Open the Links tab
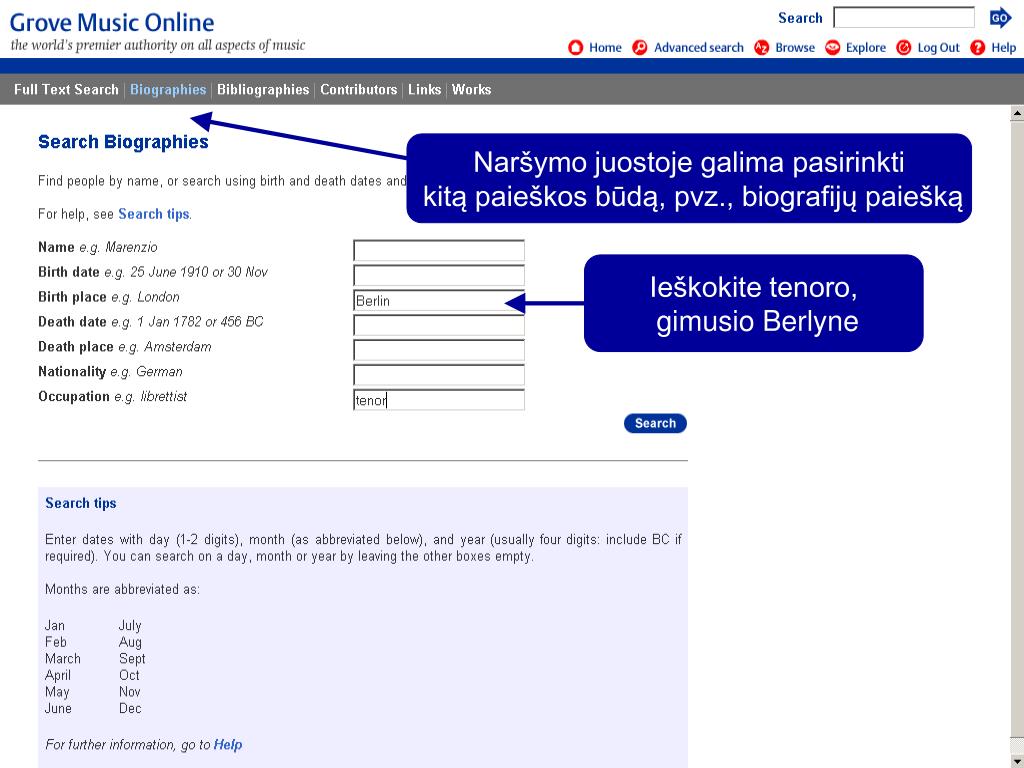Image resolution: width=1024 pixels, height=768 pixels. point(424,89)
